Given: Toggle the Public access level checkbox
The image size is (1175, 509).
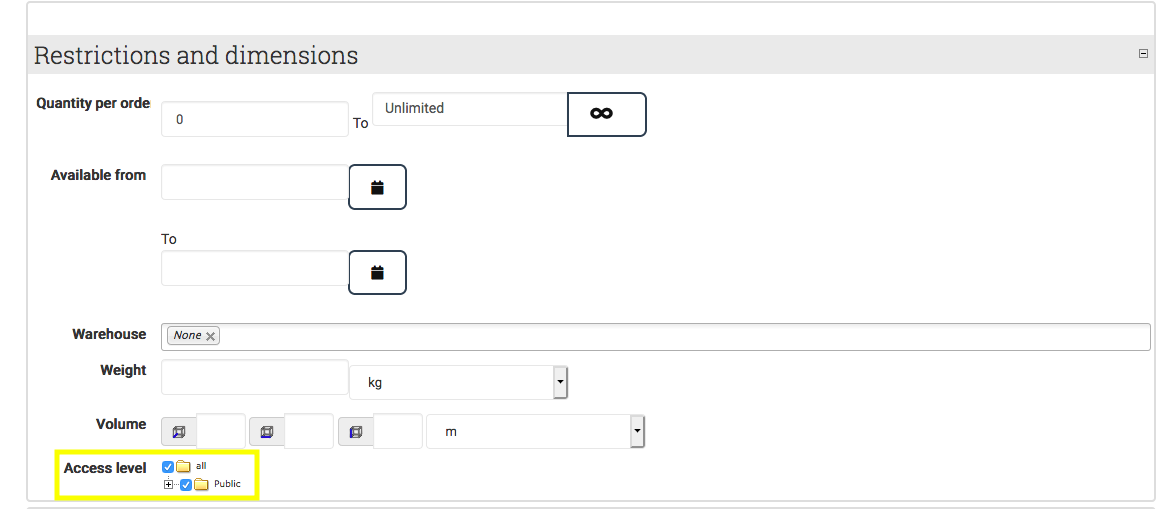Looking at the screenshot, I should [186, 484].
